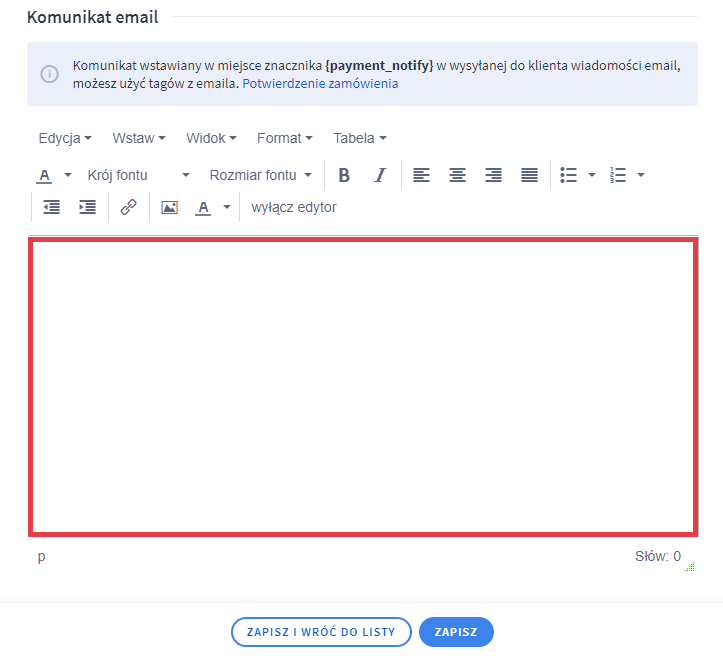Align text right
The height and width of the screenshot is (661, 723).
493,175
